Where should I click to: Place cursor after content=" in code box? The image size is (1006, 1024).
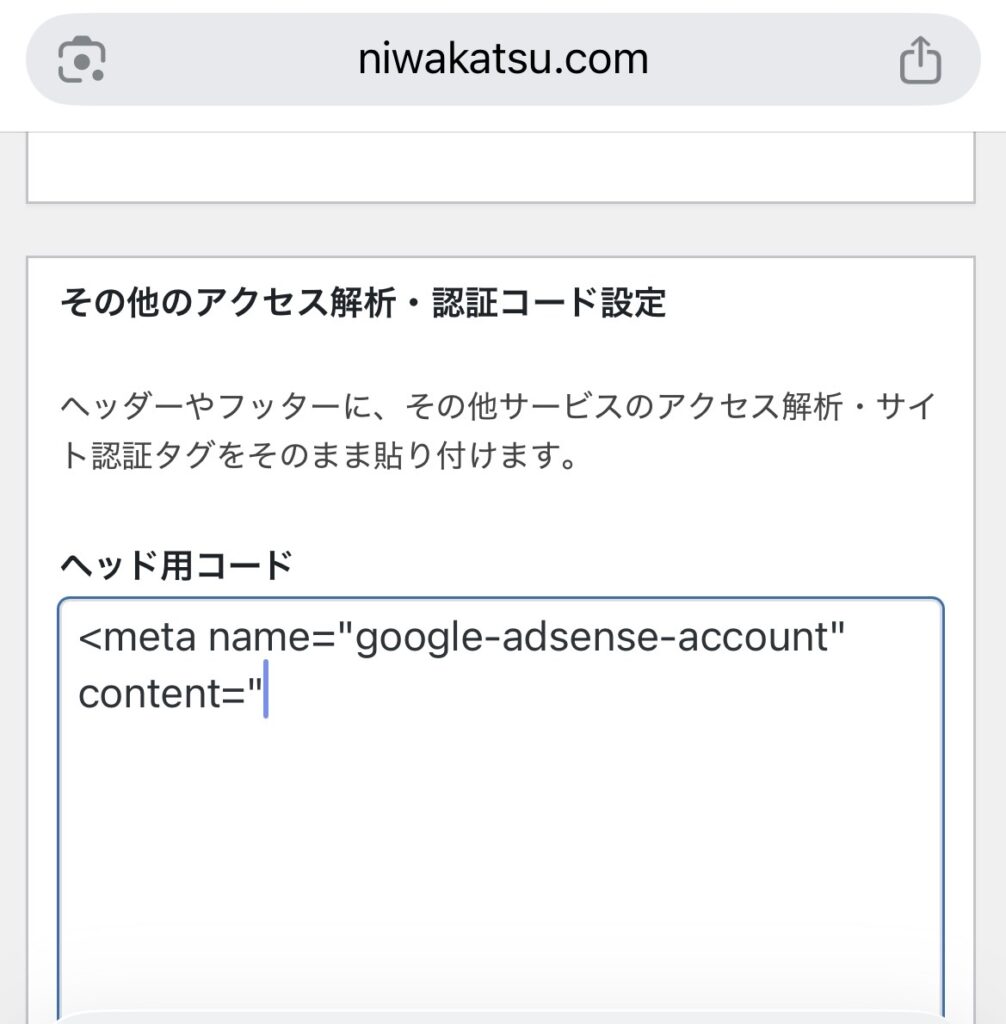tap(266, 694)
